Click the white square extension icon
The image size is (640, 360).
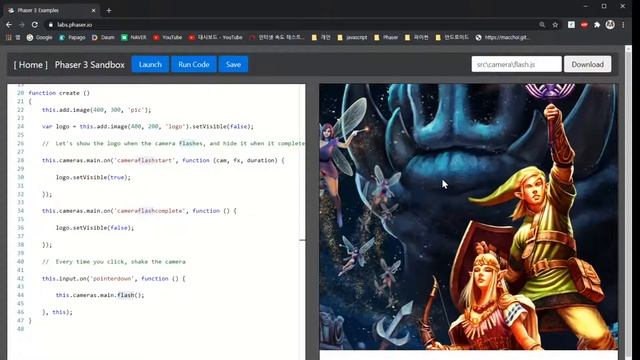571,25
